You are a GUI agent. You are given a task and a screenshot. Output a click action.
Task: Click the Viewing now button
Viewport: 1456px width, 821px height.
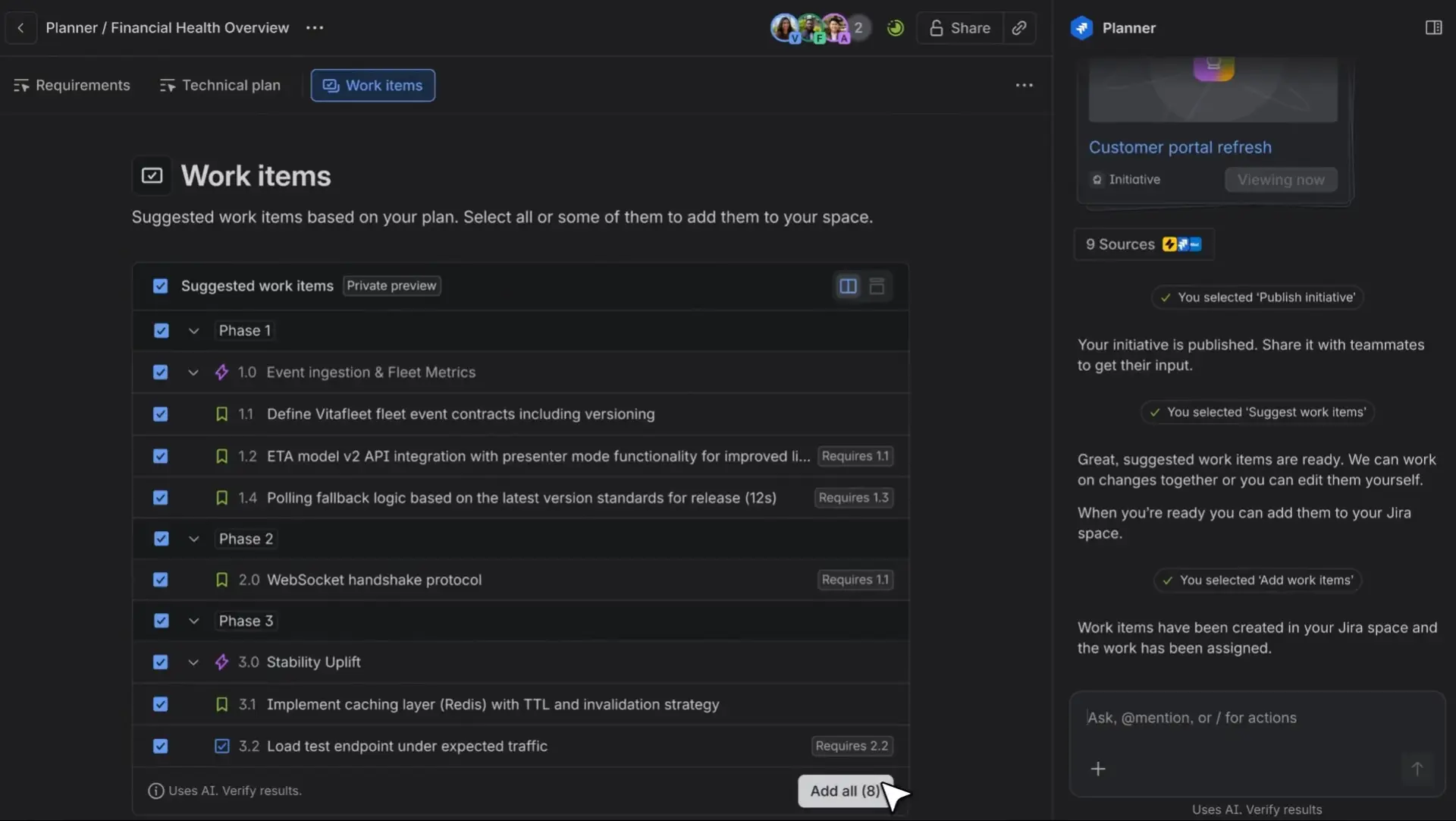click(x=1281, y=180)
